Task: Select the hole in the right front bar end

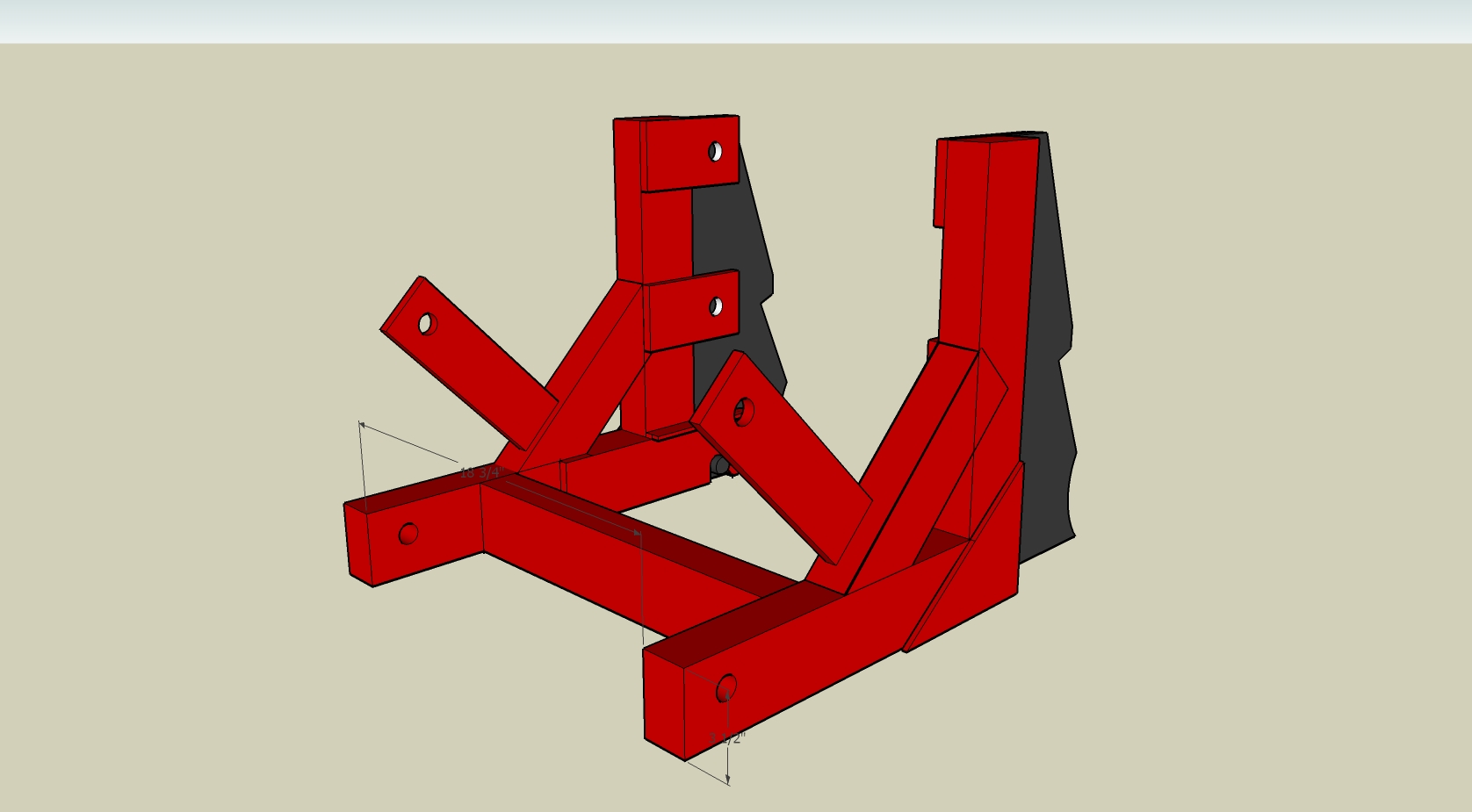Action: click(726, 688)
